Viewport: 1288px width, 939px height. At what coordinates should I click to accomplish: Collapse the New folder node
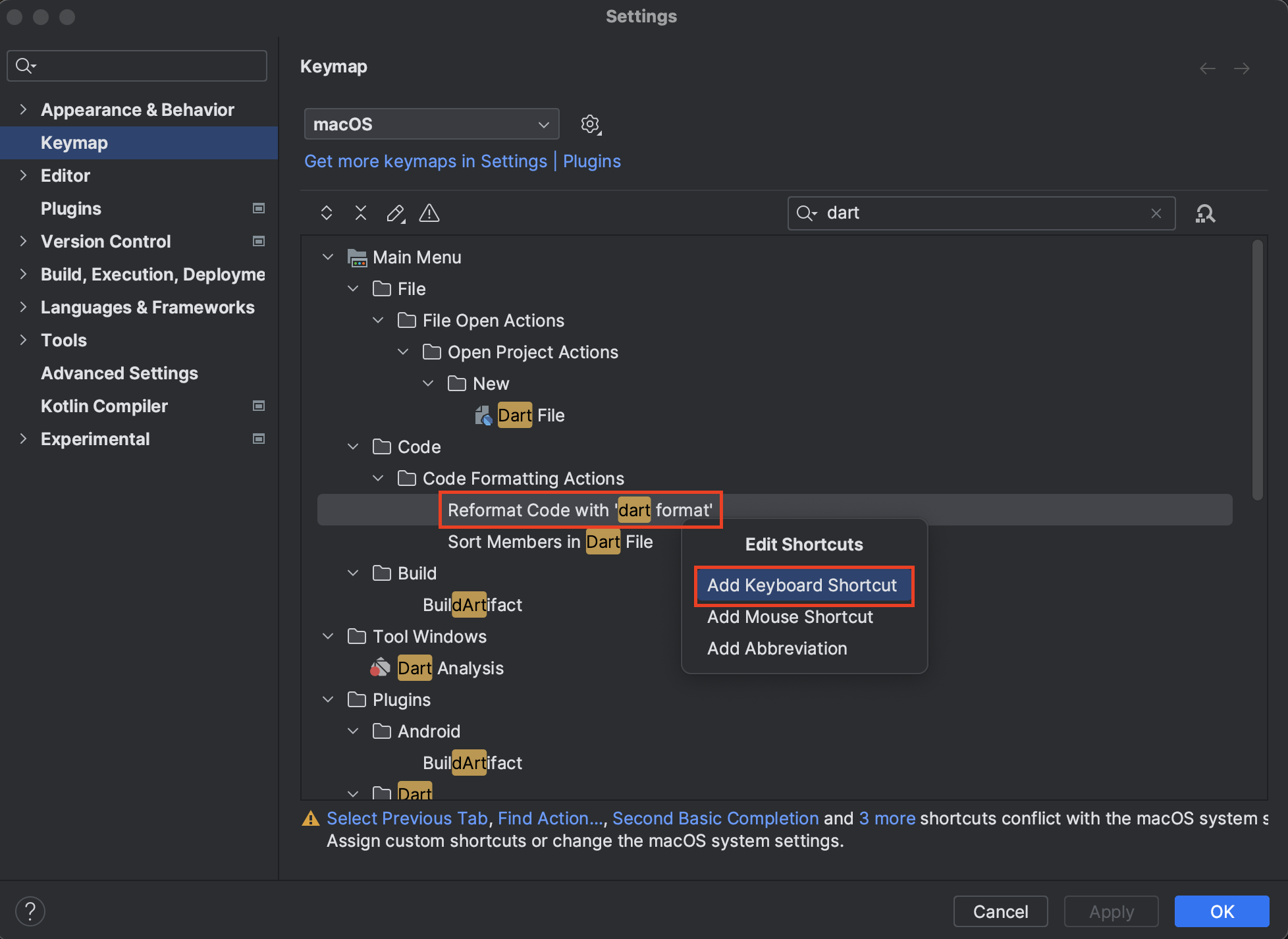[428, 383]
